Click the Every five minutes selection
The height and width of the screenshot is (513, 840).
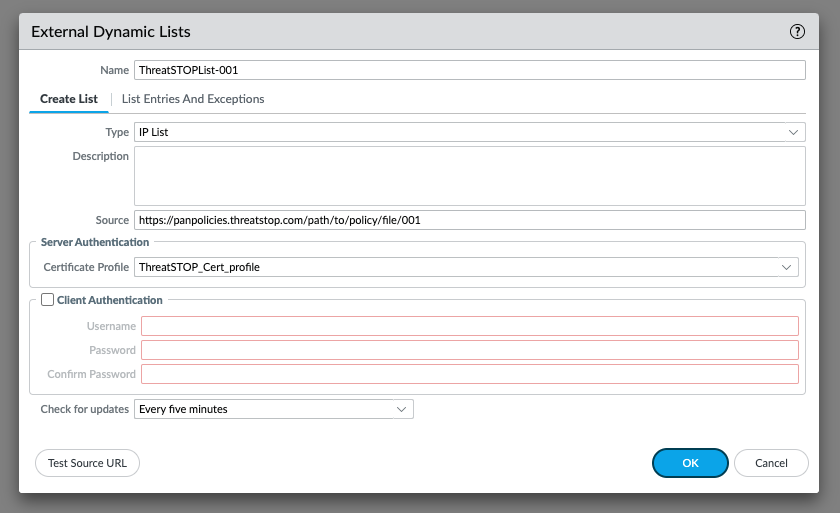click(183, 409)
